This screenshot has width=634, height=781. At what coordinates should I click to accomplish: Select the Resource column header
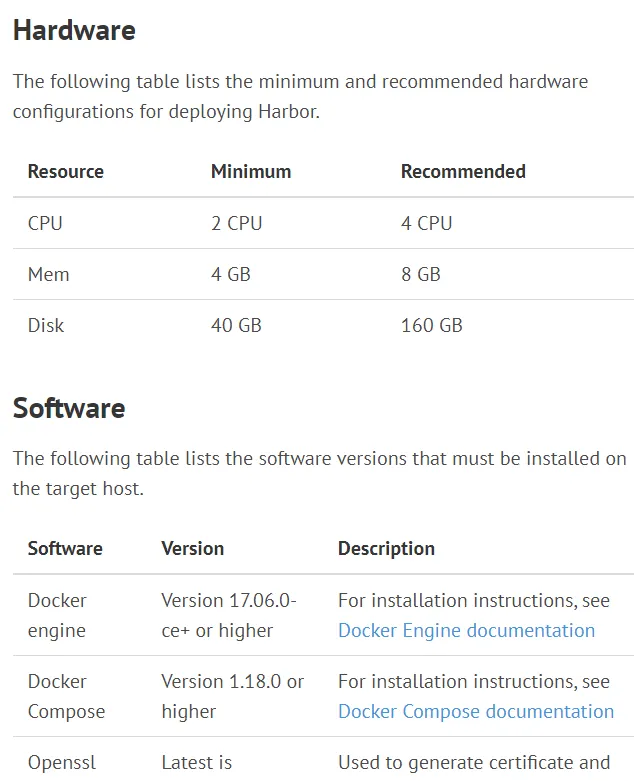[66, 171]
